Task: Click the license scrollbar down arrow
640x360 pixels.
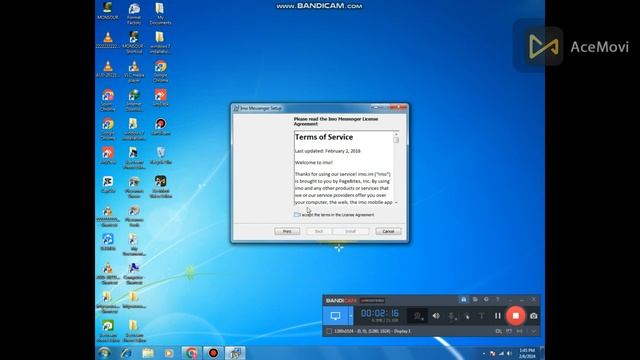Action: point(396,202)
